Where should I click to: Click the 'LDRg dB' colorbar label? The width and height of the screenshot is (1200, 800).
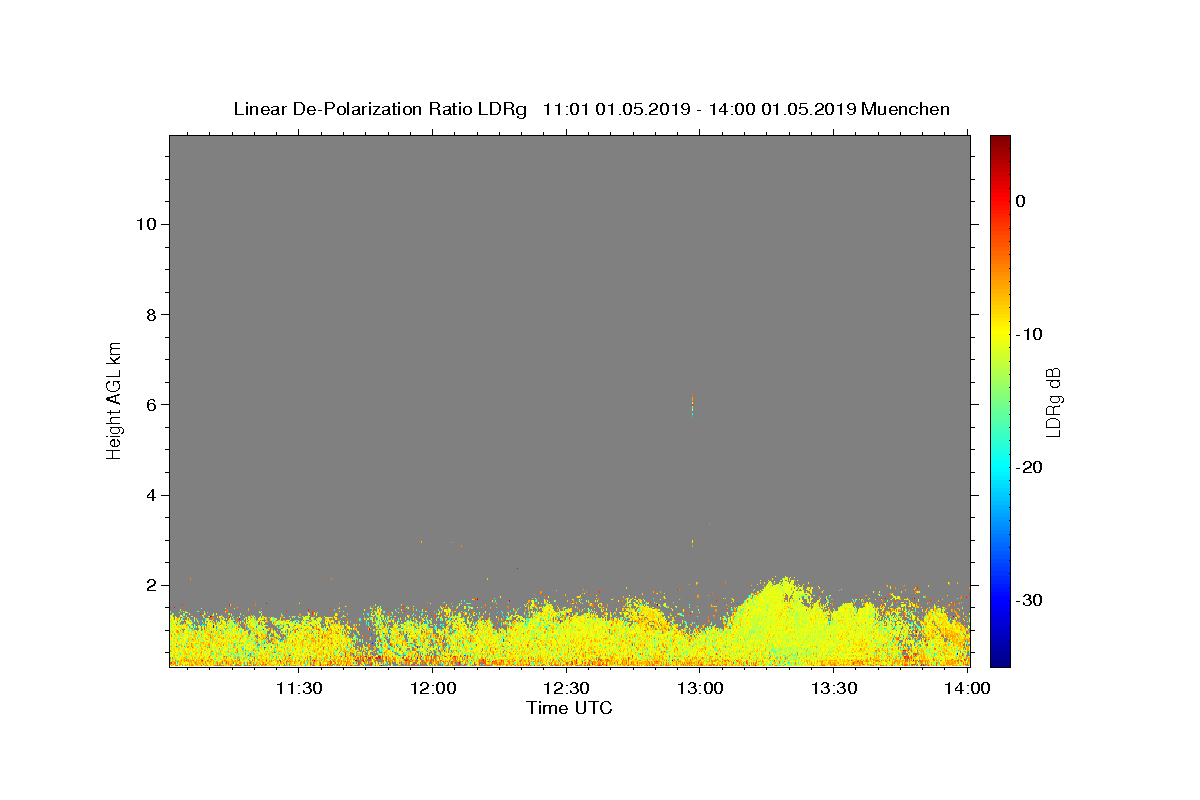(x=1053, y=401)
